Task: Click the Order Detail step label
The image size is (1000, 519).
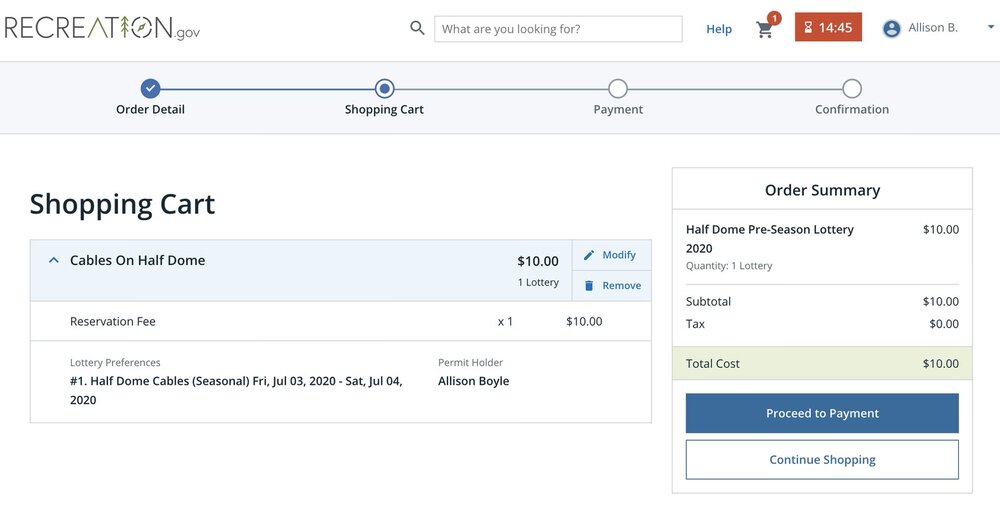Action: click(150, 110)
